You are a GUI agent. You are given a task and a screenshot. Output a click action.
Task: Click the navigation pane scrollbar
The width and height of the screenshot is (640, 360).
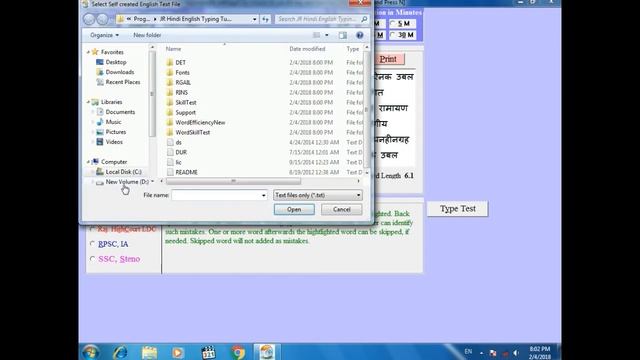(153, 94)
